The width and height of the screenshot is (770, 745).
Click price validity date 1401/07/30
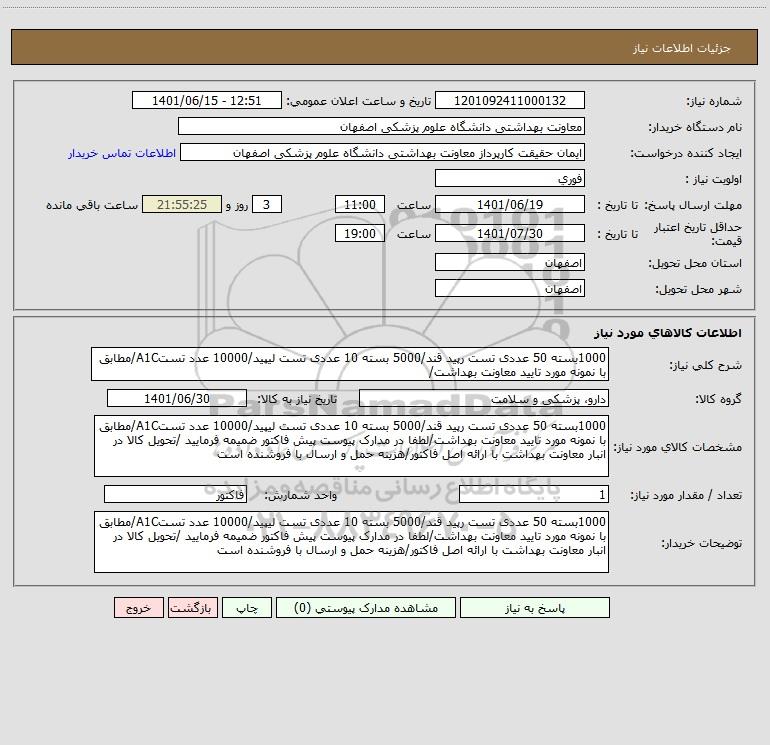[x=510, y=233]
